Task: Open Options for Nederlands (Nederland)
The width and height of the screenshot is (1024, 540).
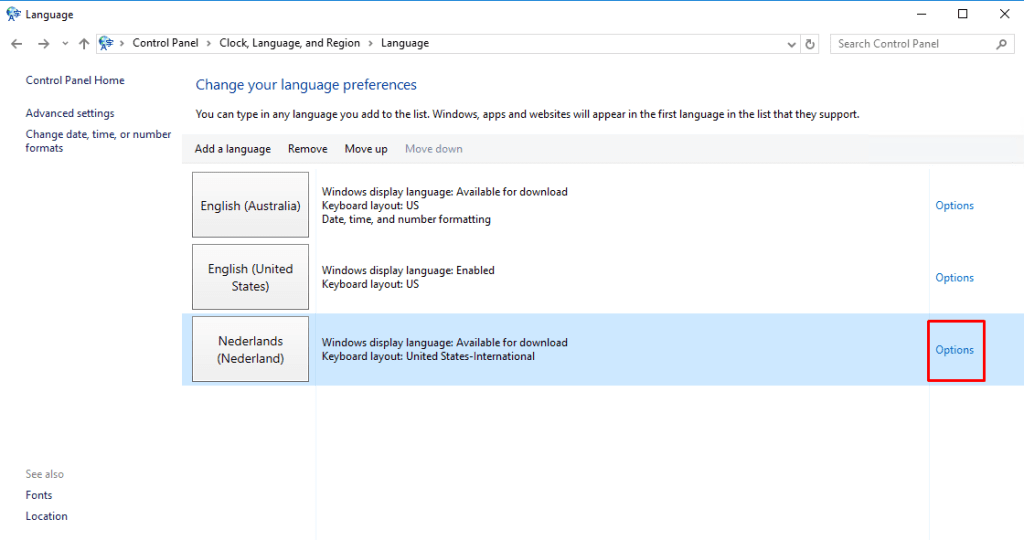Action: click(x=954, y=350)
